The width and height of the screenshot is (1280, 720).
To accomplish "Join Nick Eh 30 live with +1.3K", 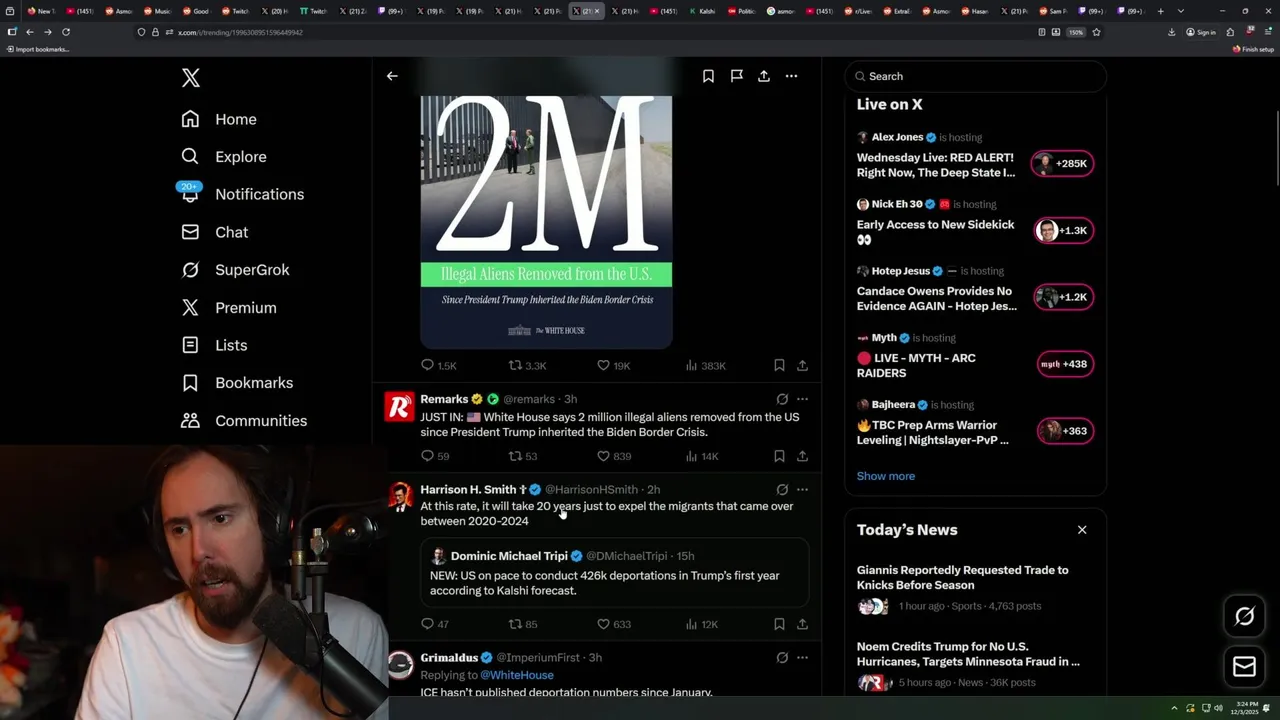I will point(1063,230).
